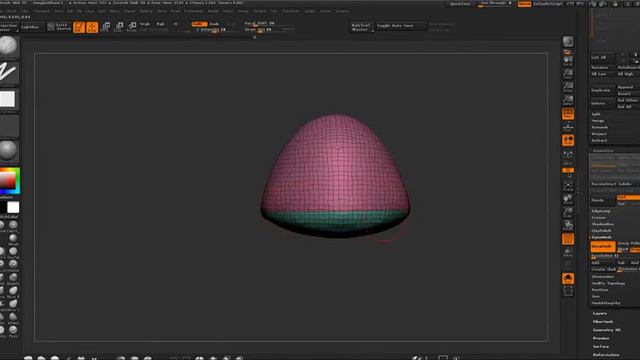Toggle the orange Menus button
640x360 pixels.
pyautogui.click(x=524, y=4)
